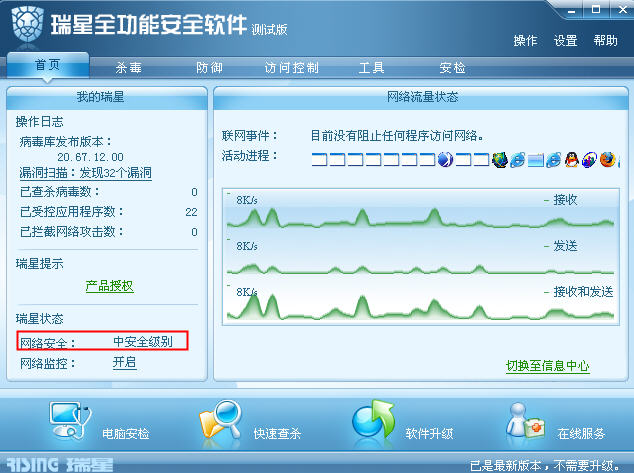Click the 在线服务 person medkit icon
This screenshot has width=634, height=473.
point(525,421)
